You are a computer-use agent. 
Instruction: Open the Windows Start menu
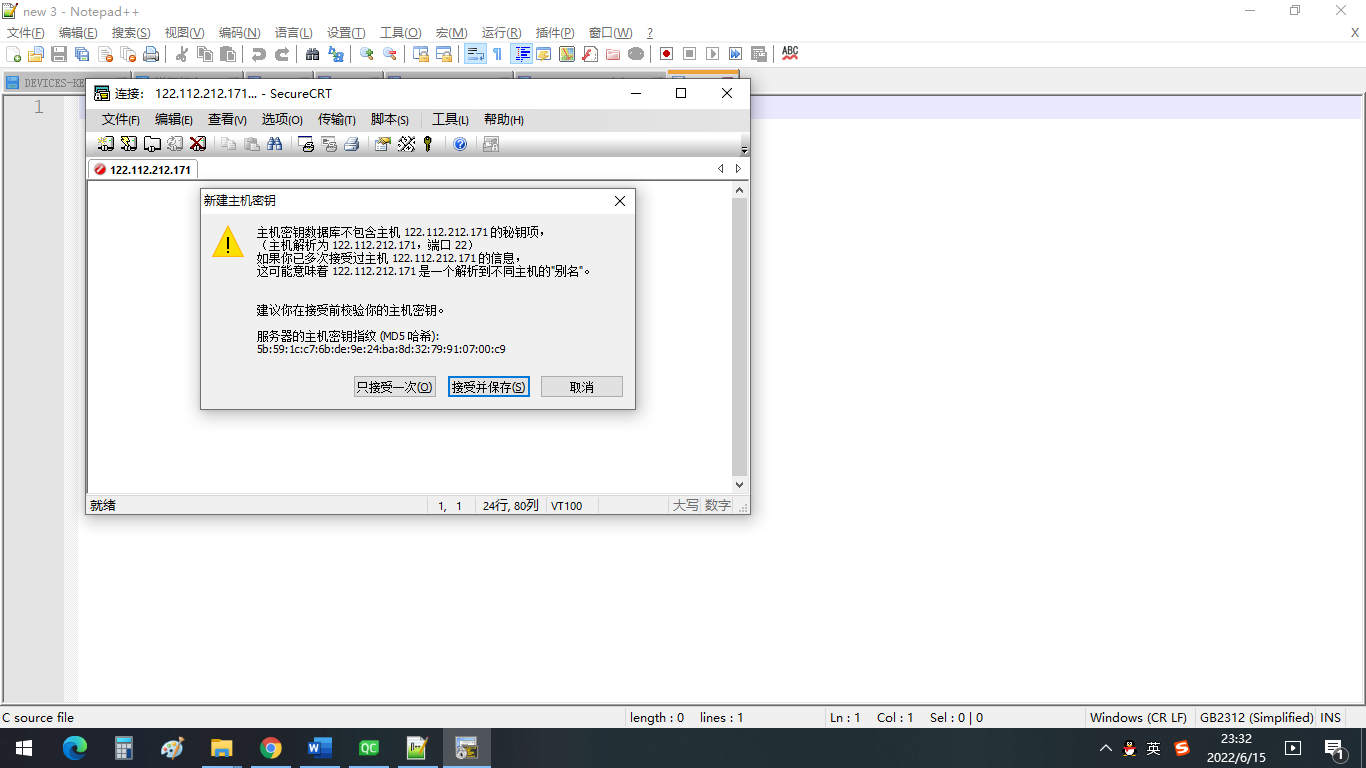(x=24, y=748)
